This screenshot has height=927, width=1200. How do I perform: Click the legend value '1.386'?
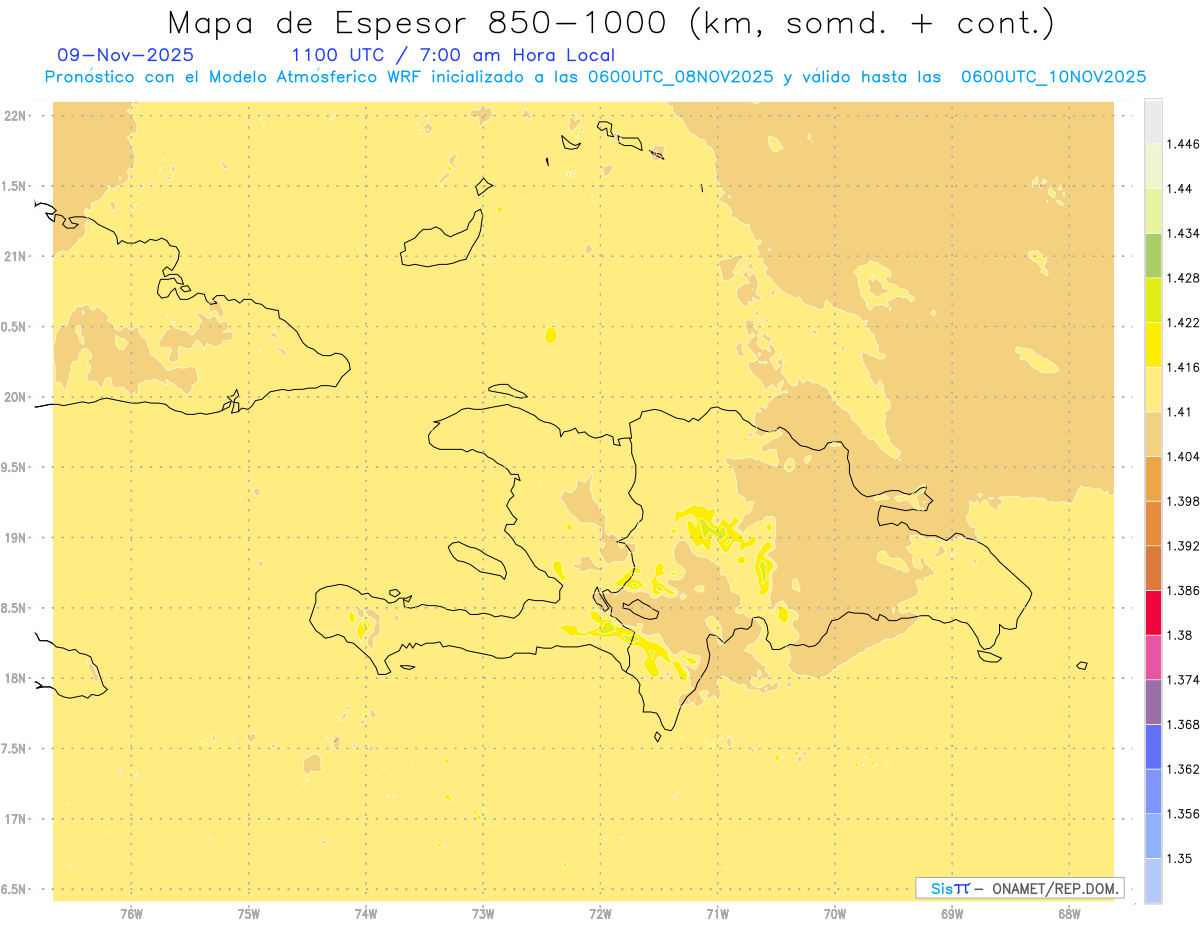tap(1184, 591)
